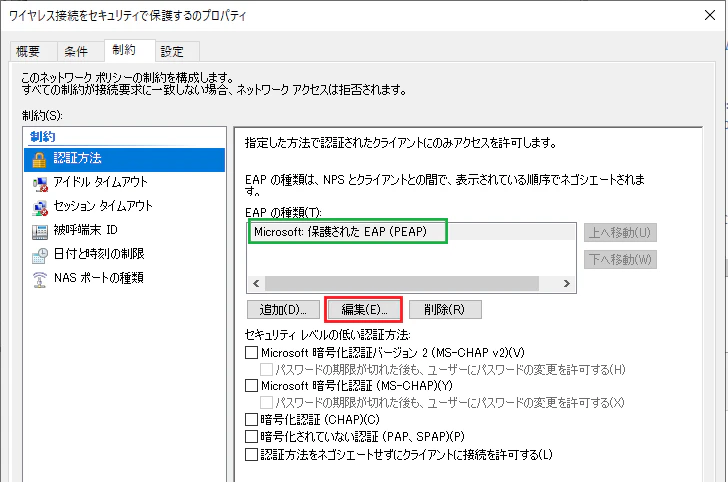Check 暗号化されていない認証 (PAP, SPAP)
This screenshot has width=728, height=482.
251,436
